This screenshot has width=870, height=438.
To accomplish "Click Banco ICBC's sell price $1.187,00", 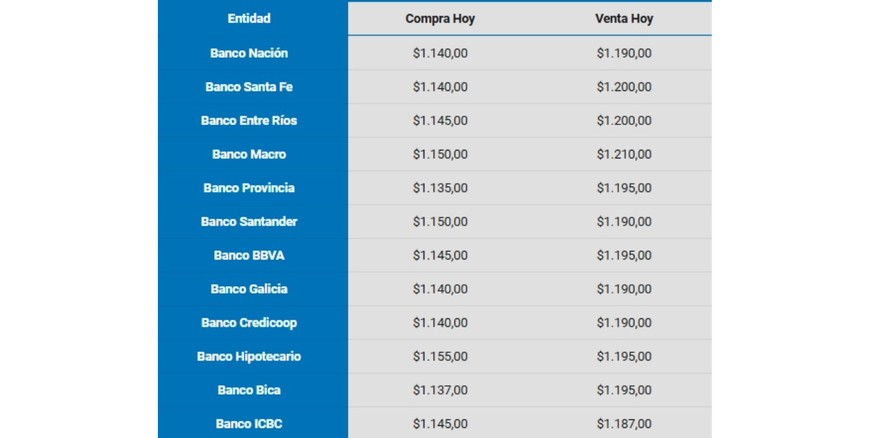I will click(623, 424).
